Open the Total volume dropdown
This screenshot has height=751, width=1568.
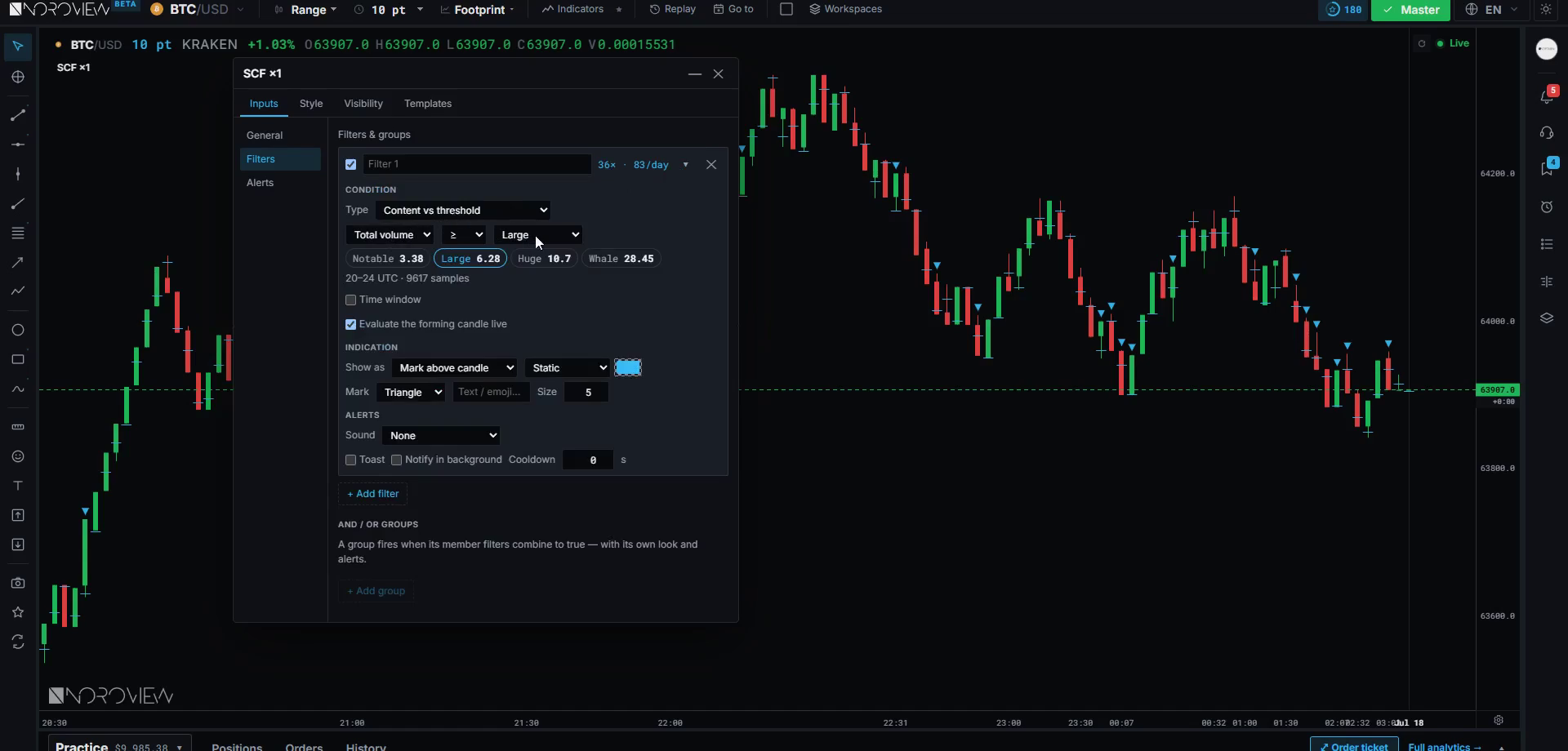[x=390, y=235]
